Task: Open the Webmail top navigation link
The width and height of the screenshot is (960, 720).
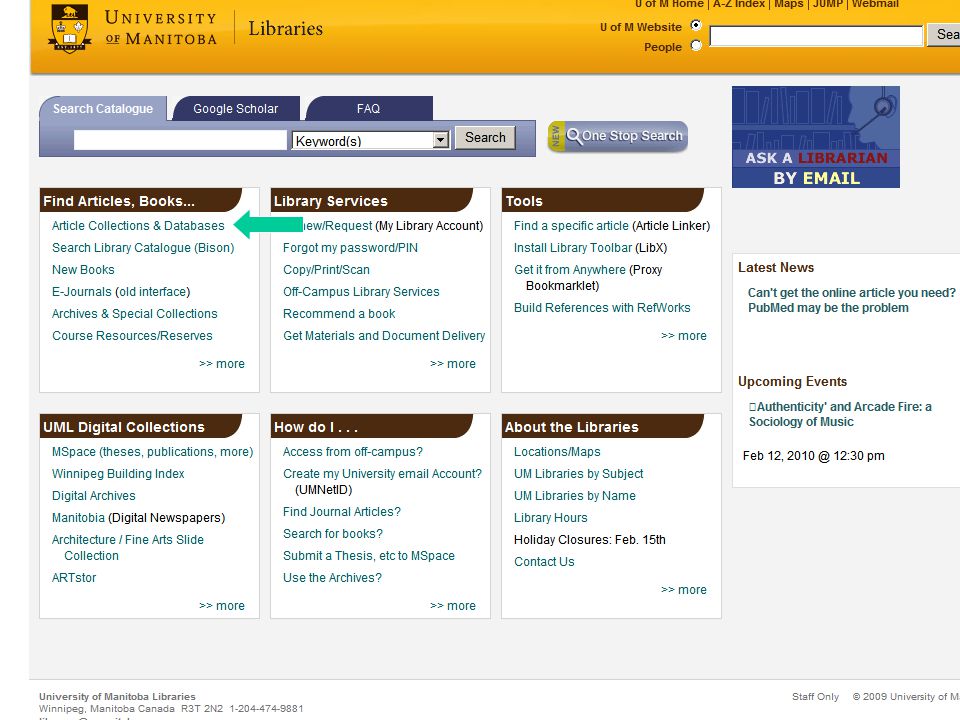Action: click(x=876, y=4)
